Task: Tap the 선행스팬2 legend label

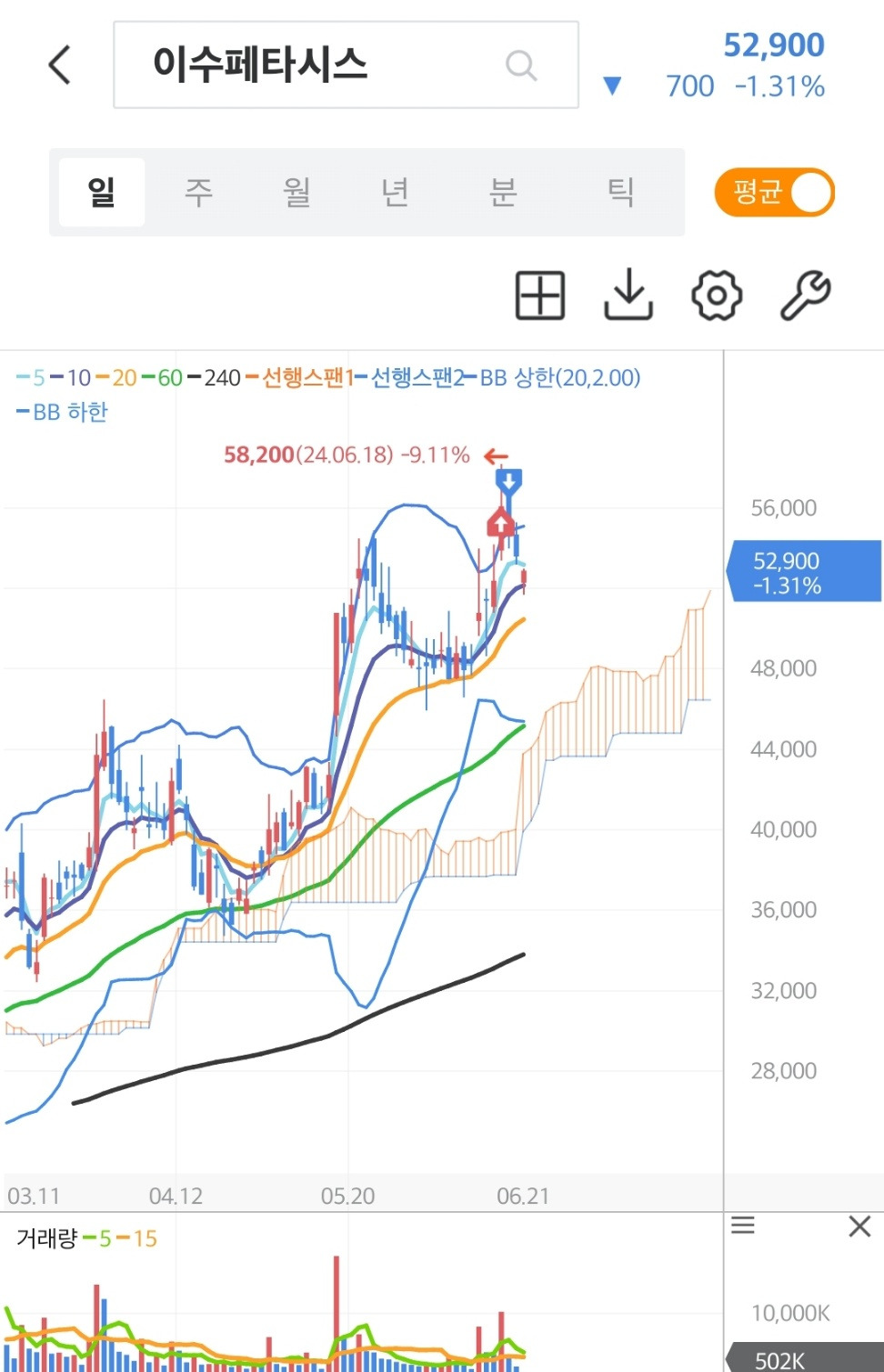Action: pyautogui.click(x=409, y=377)
